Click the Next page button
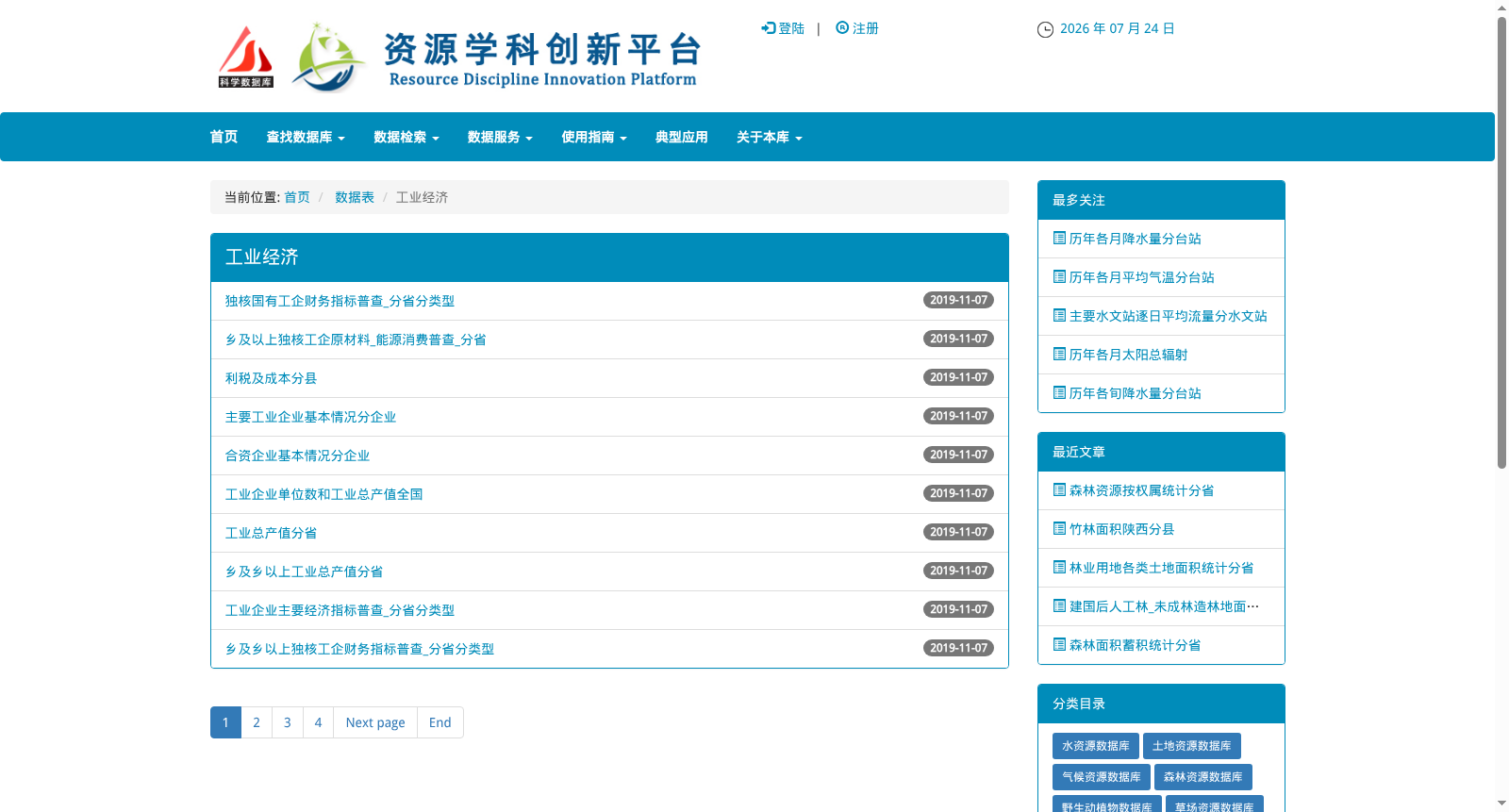This screenshot has height=812, width=1509. pyautogui.click(x=375, y=722)
